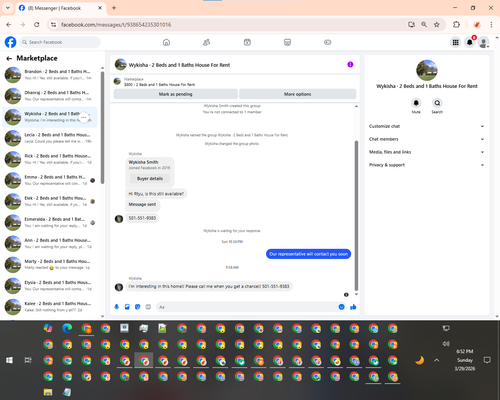Image resolution: width=500 pixels, height=400 pixels.
Task: Open Chrome three-dot menu
Action: click(491, 25)
